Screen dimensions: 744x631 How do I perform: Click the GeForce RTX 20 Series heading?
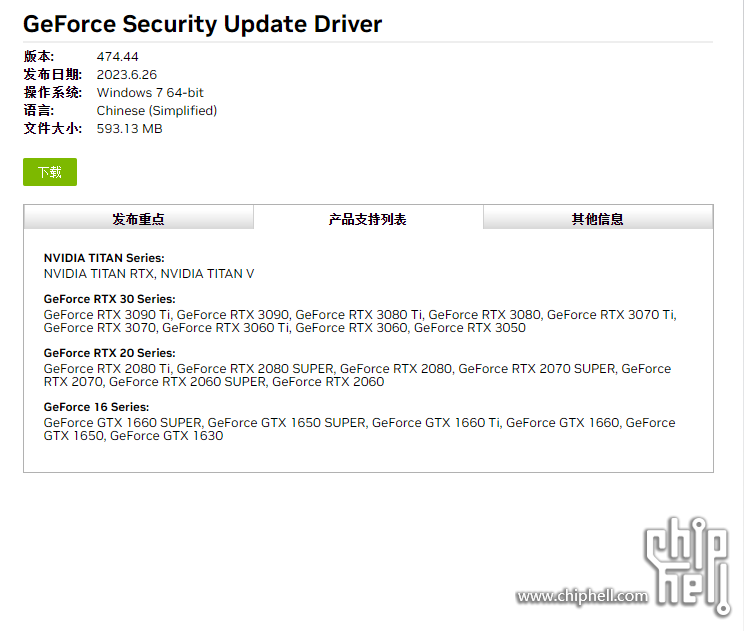click(x=110, y=353)
